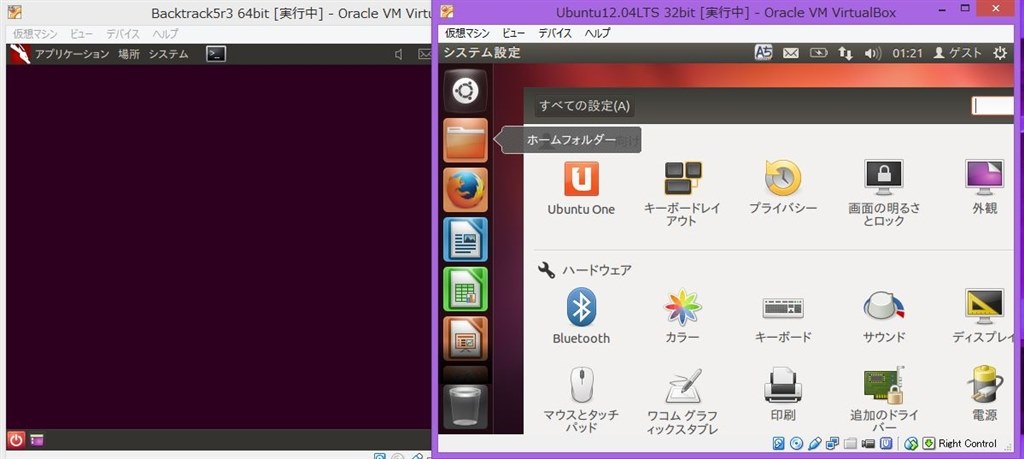Click Backtrack volume speaker icon
This screenshot has width=1024, height=459.
(398, 54)
